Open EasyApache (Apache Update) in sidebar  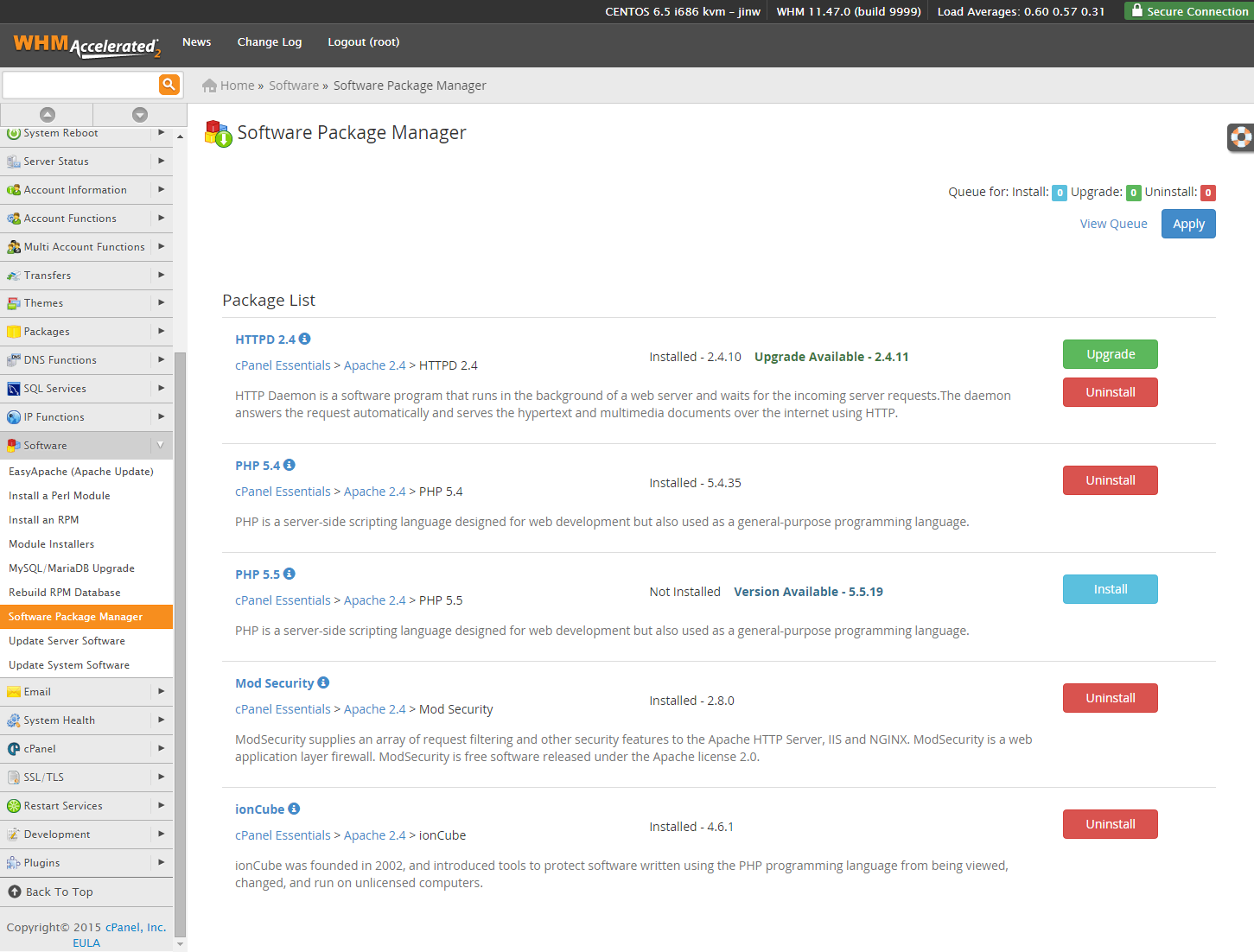81,472
